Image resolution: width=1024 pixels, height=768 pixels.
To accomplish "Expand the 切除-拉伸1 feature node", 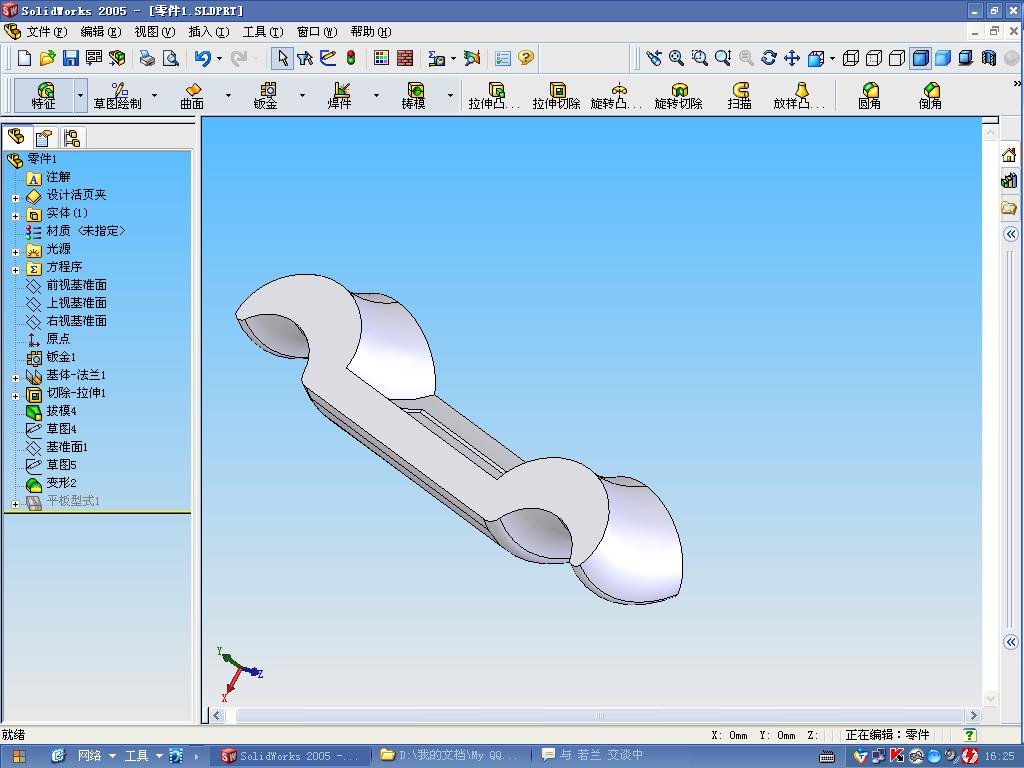I will (x=16, y=396).
